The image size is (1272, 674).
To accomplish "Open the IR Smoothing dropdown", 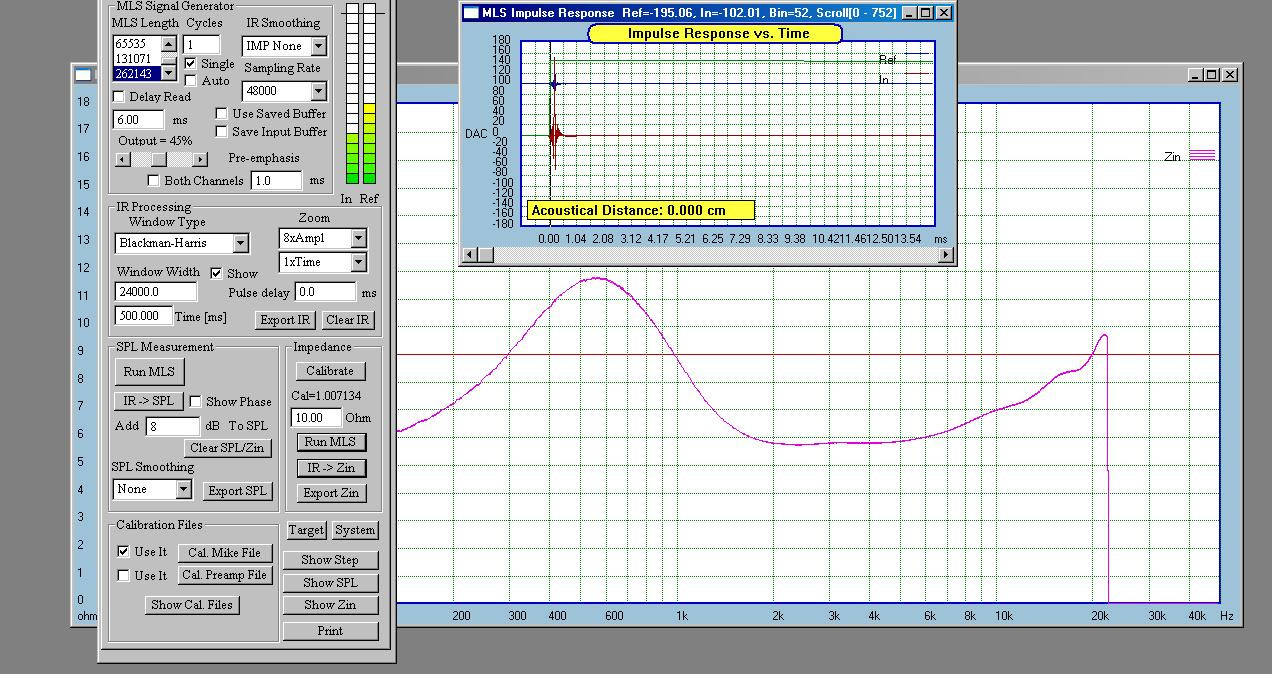I will click(318, 46).
